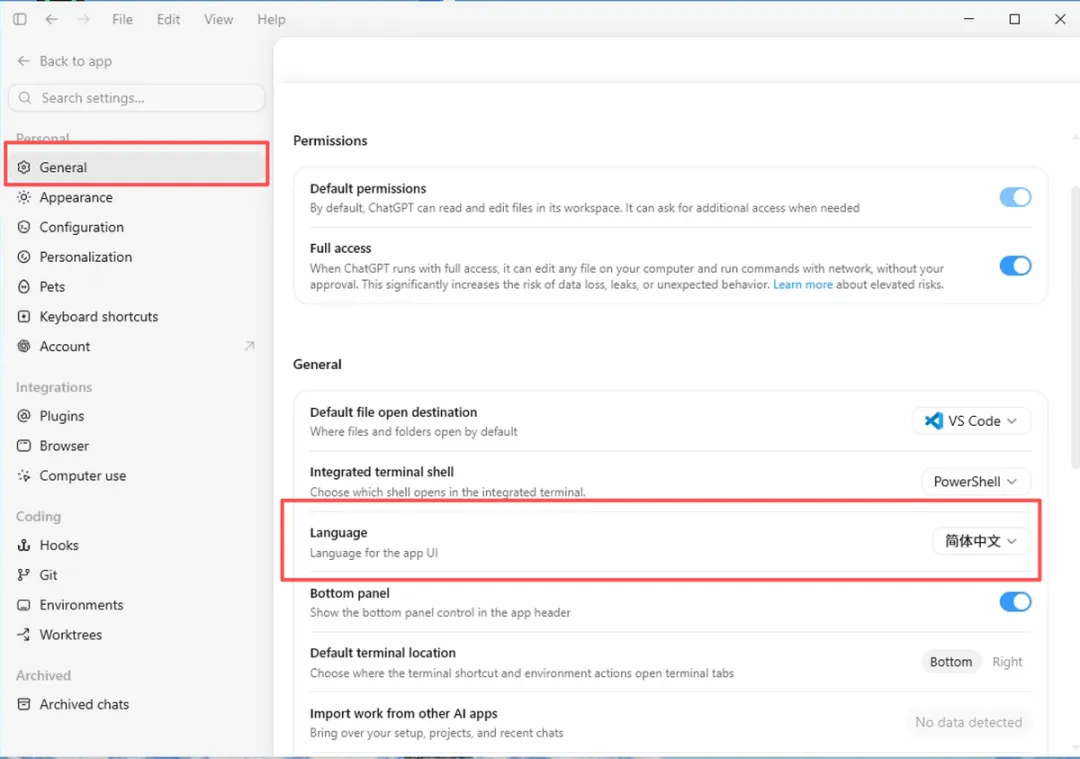Select the Pets sidebar icon
The width and height of the screenshot is (1080, 759).
pyautogui.click(x=24, y=287)
